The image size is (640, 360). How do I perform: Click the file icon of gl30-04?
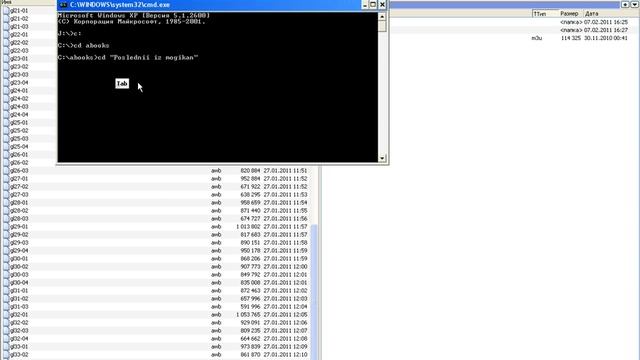click(x=6, y=282)
